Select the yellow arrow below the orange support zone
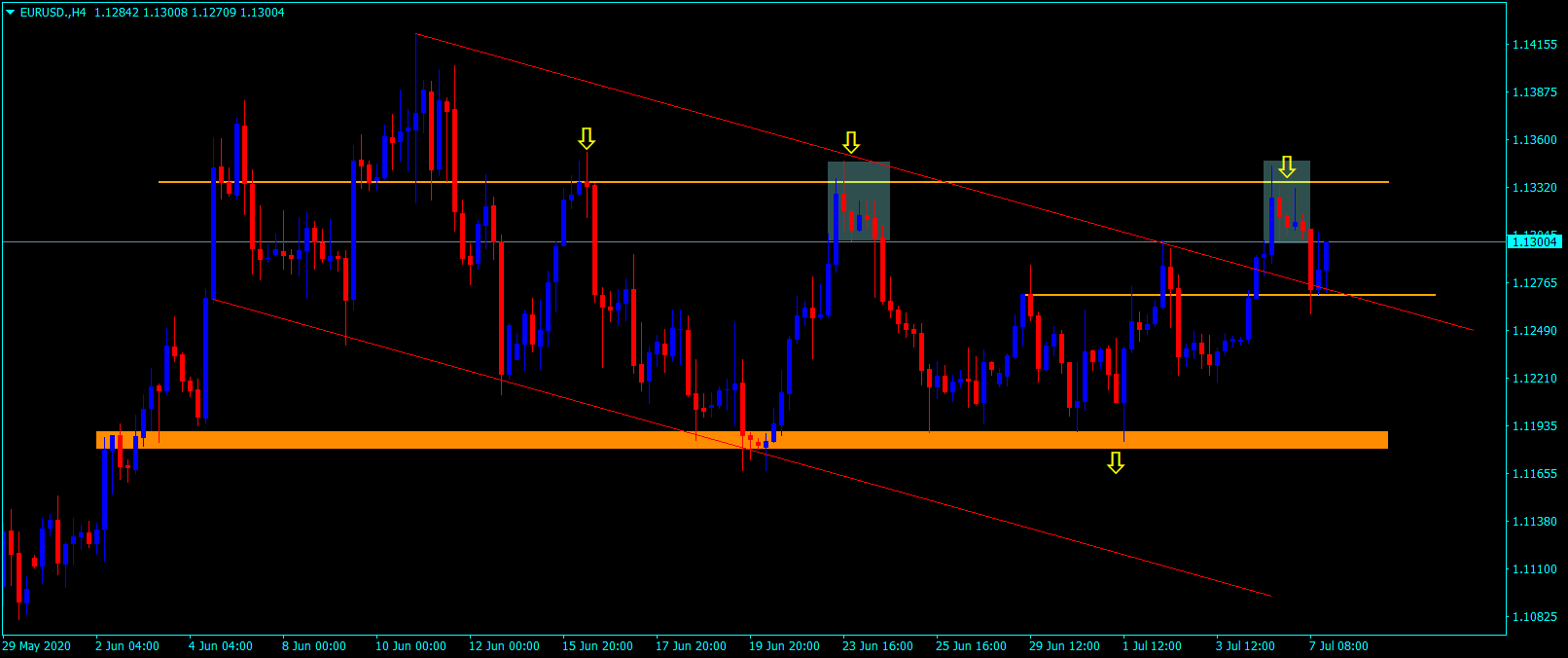1568x658 pixels. coord(1116,462)
